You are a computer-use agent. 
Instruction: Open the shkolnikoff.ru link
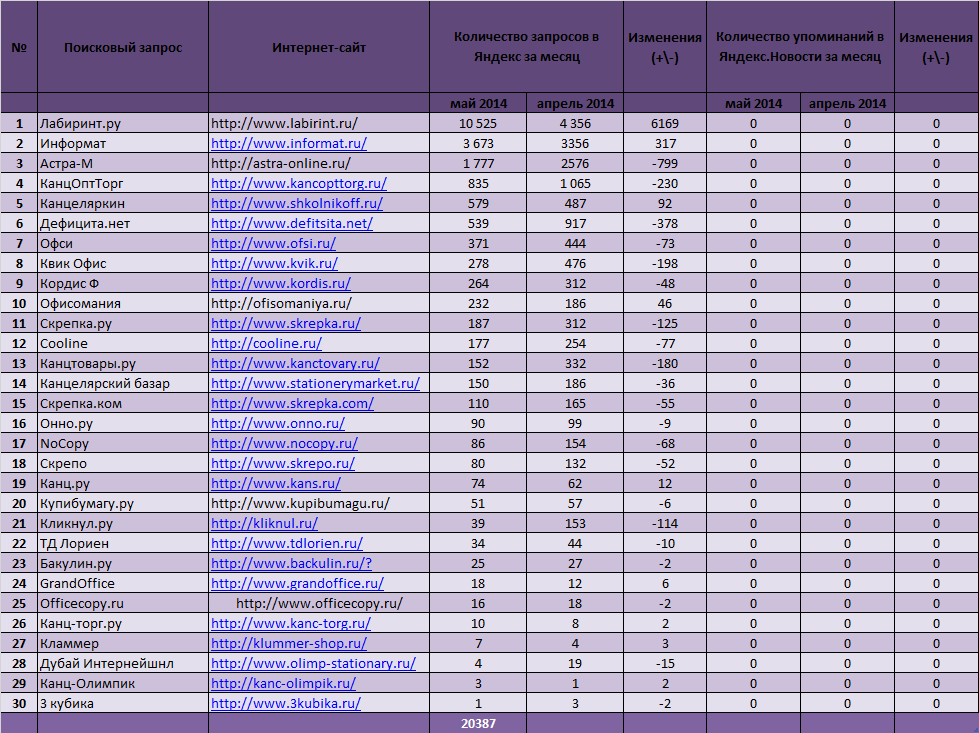(297, 204)
